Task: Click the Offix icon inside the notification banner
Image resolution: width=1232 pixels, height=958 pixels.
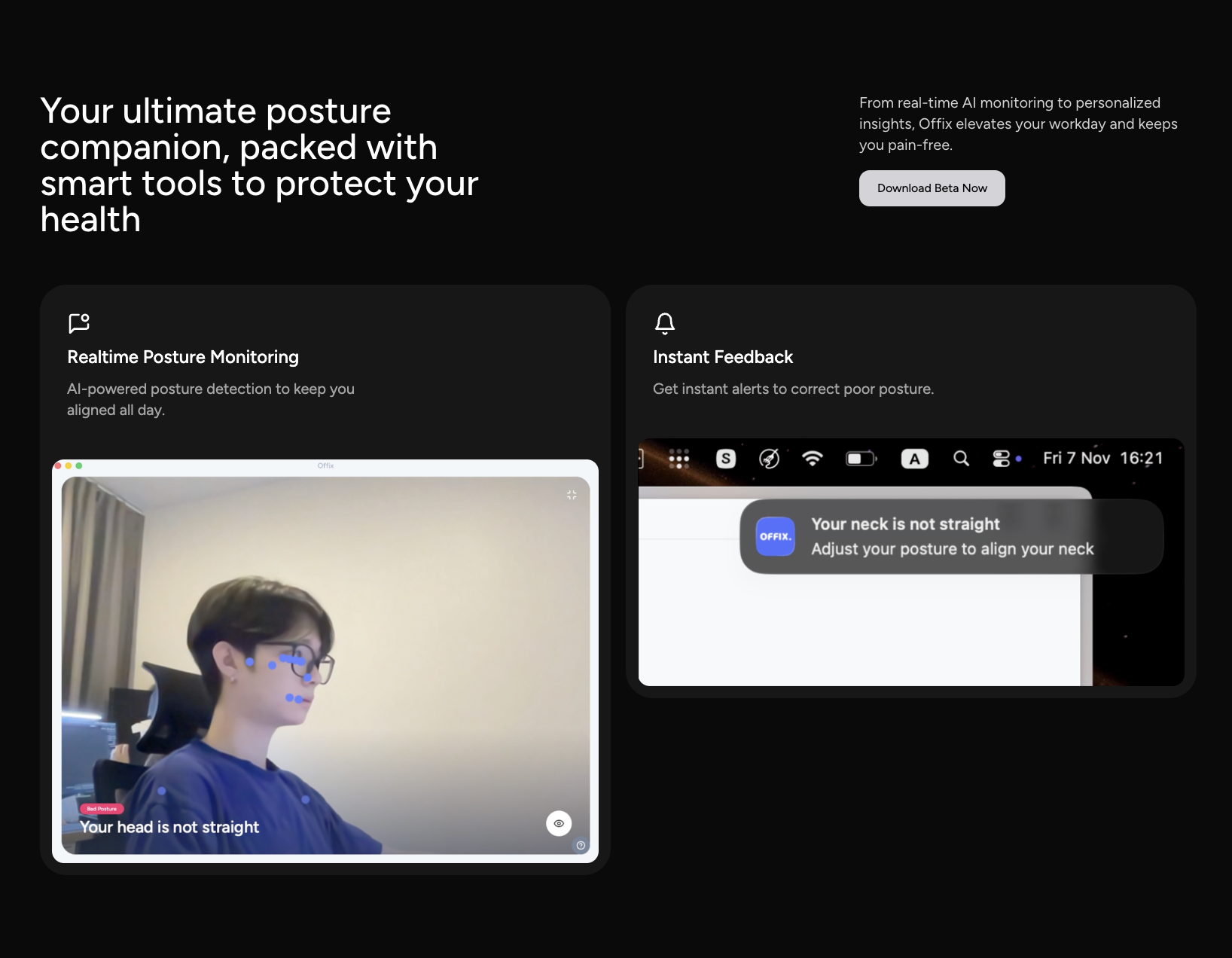Action: pos(775,536)
